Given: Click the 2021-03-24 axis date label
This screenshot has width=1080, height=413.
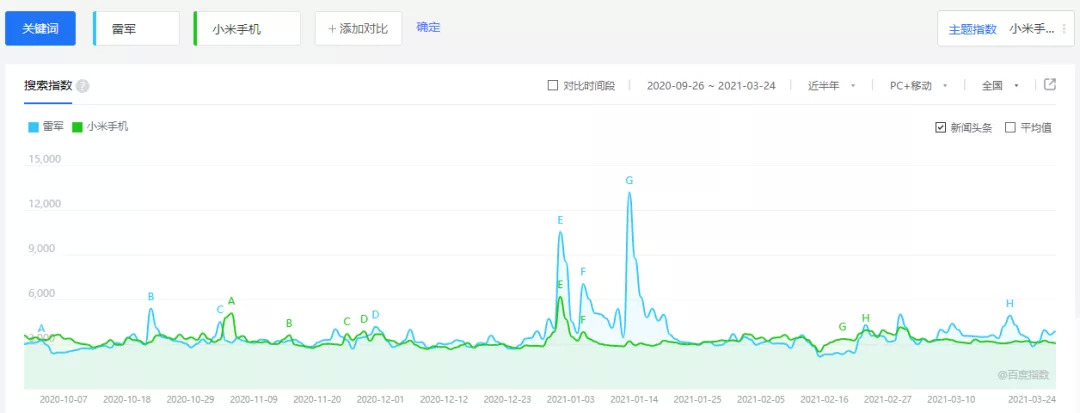Looking at the screenshot, I should (1032, 399).
